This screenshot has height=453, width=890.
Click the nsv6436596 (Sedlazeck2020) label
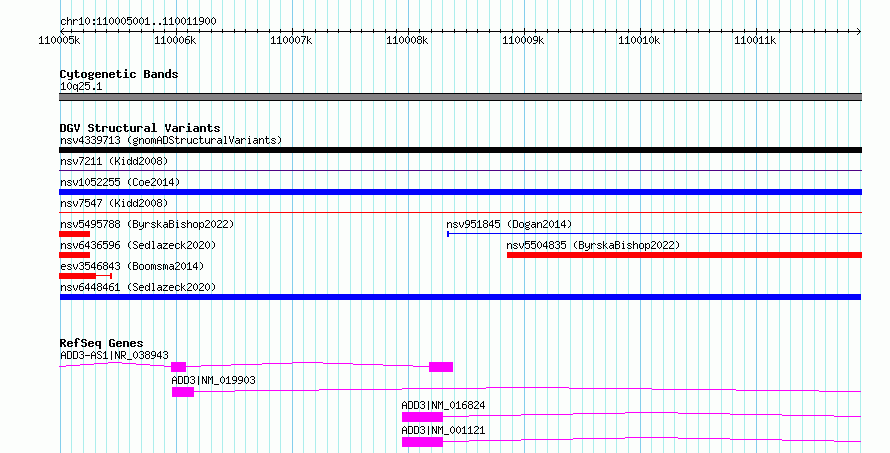138,245
